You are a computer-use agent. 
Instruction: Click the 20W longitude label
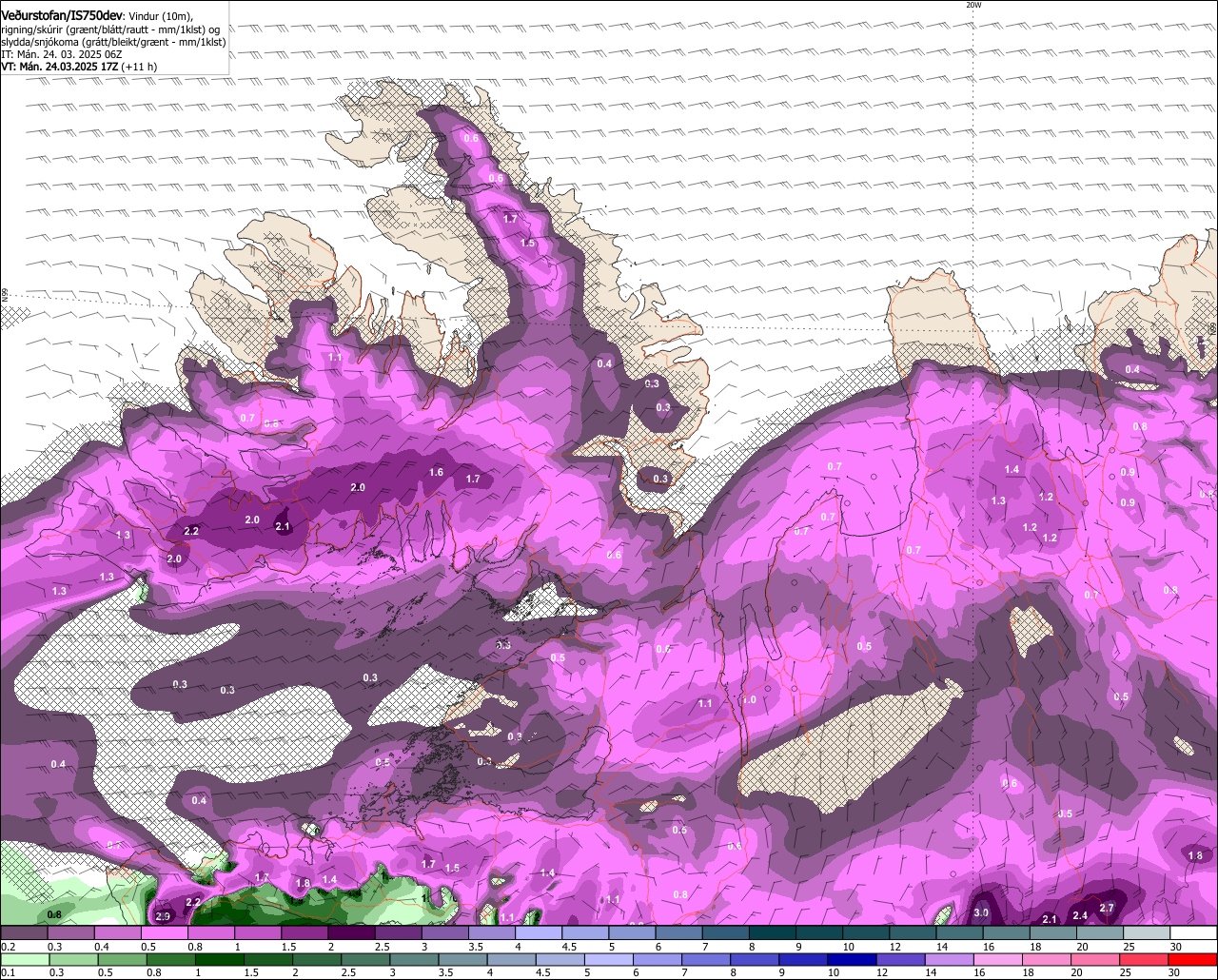[x=972, y=5]
